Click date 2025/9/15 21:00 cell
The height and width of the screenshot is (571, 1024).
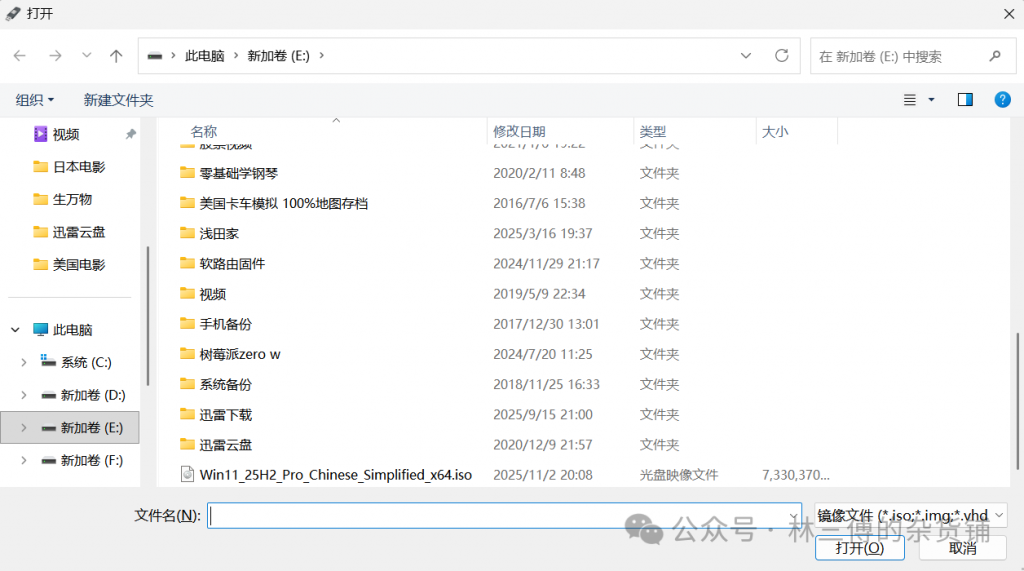tap(543, 414)
